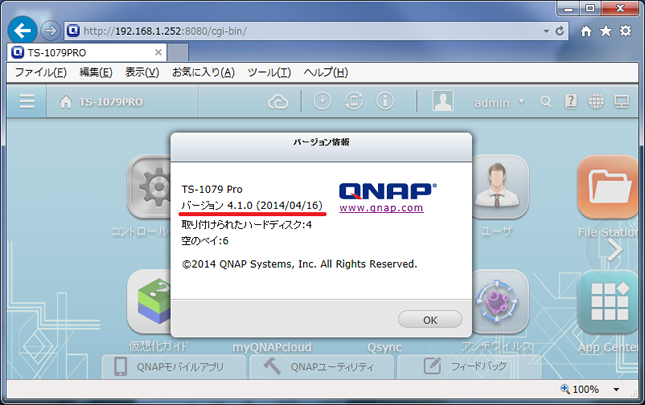Open the QNAPユーティリティ shortcut

pyautogui.click(x=322, y=366)
